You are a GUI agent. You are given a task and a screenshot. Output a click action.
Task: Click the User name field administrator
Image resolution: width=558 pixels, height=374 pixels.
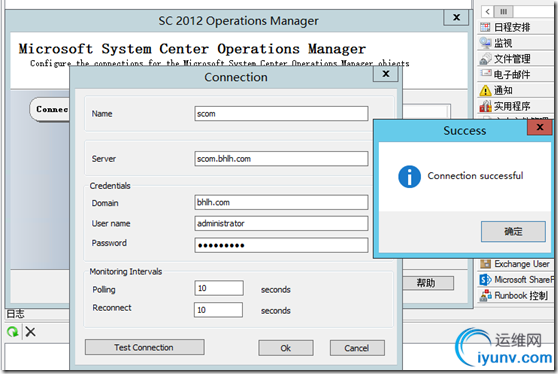tap(281, 223)
